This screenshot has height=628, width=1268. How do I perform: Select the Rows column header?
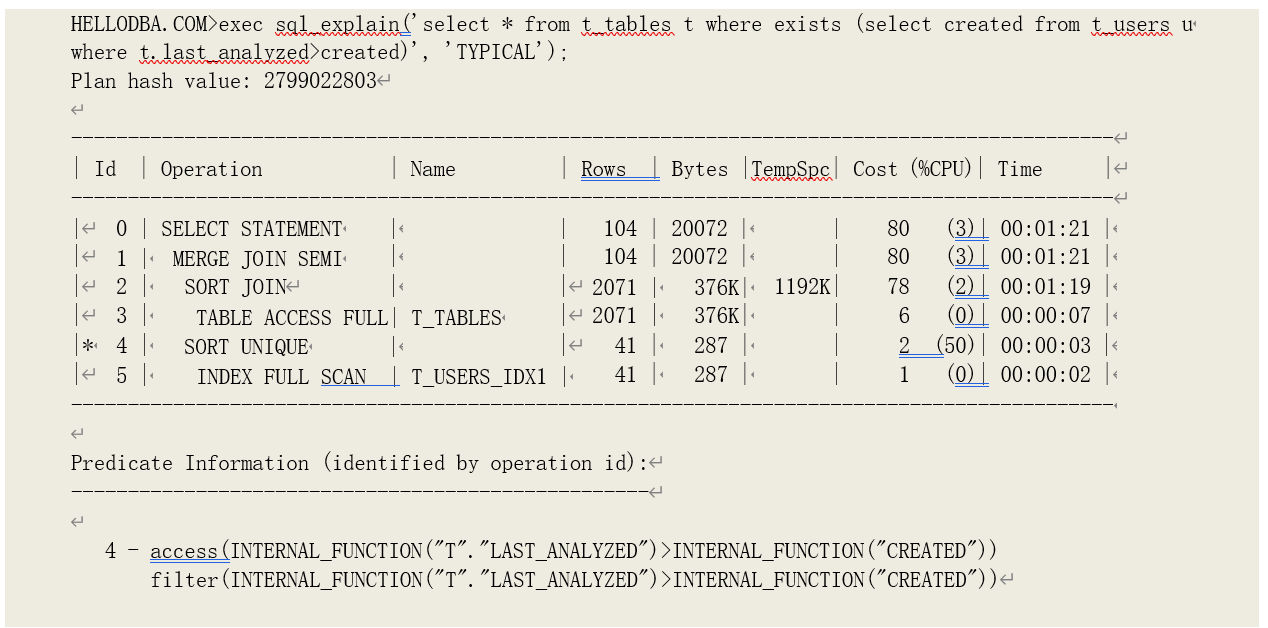pyautogui.click(x=603, y=169)
